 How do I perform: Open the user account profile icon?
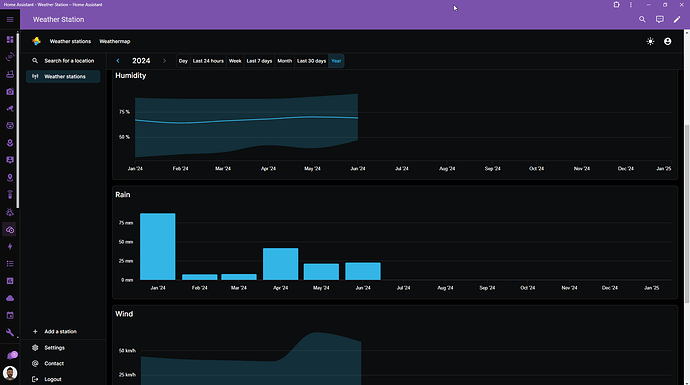(668, 41)
